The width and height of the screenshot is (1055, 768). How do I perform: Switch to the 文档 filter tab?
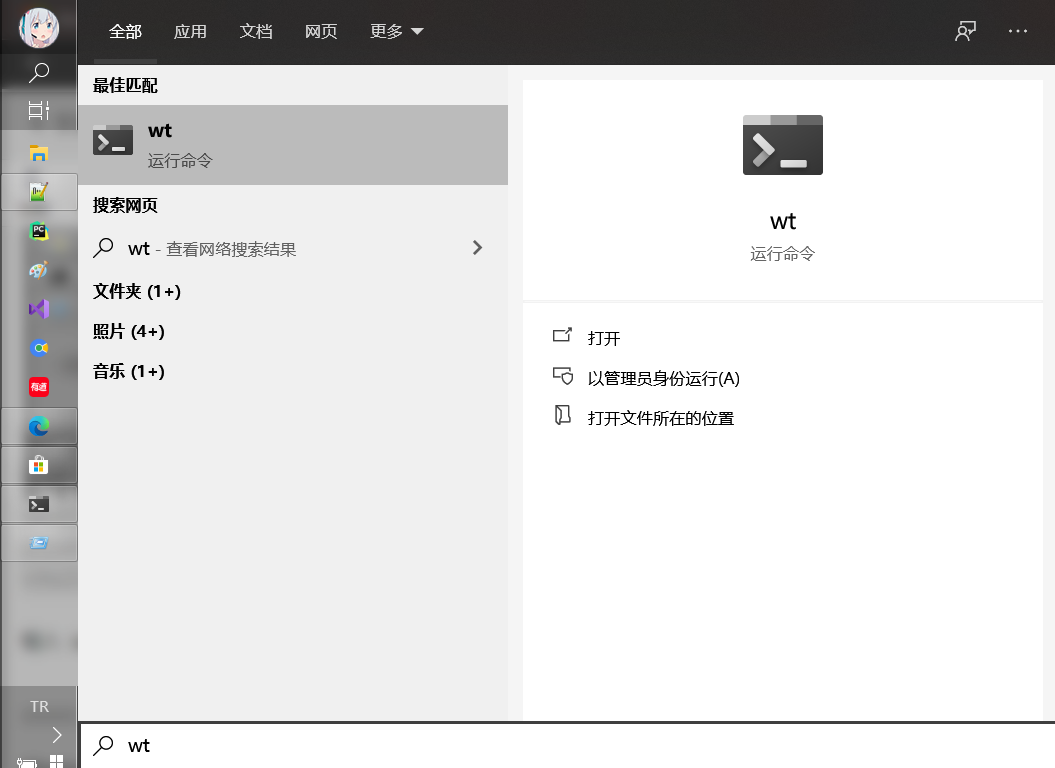click(x=256, y=31)
